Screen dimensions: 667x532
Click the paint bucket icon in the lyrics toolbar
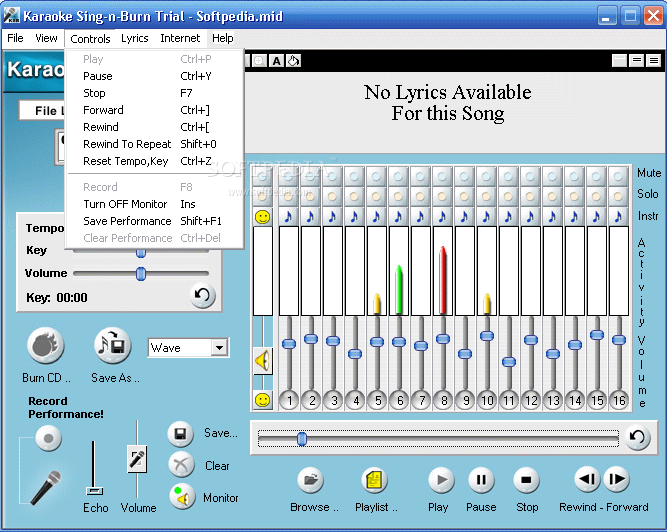[293, 61]
